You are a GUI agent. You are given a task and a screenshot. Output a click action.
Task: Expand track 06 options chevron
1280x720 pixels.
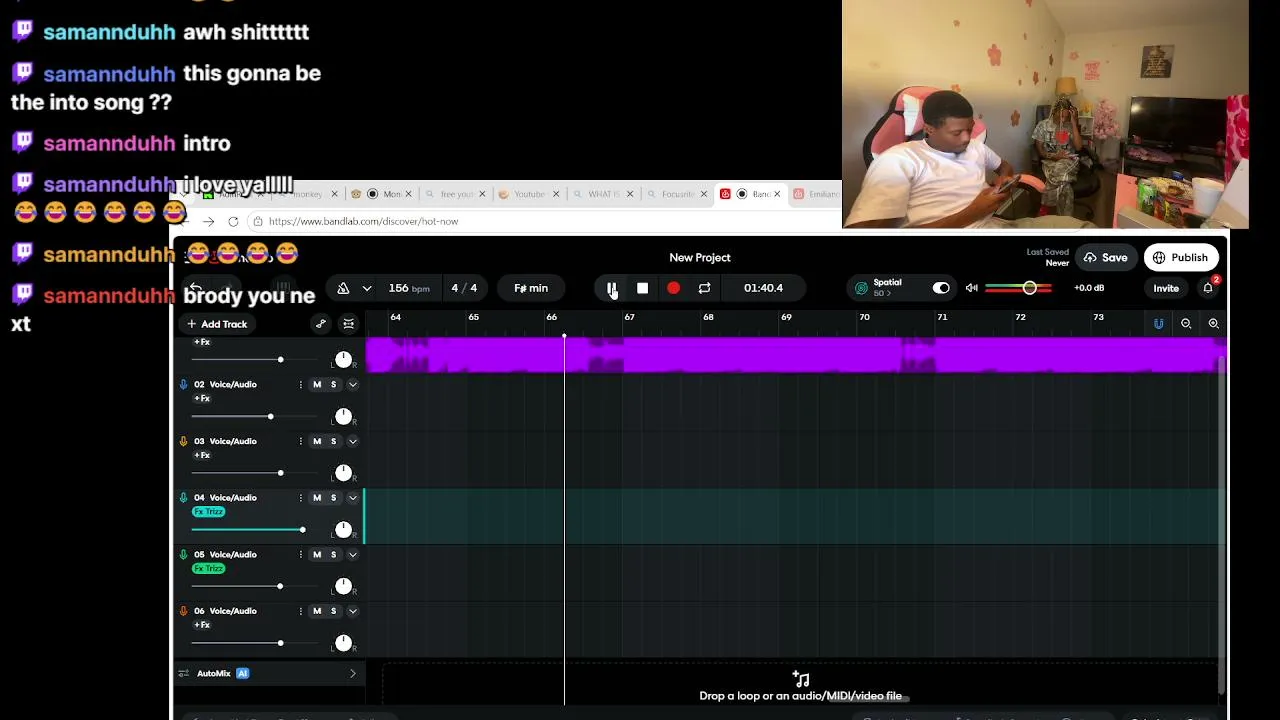click(353, 611)
